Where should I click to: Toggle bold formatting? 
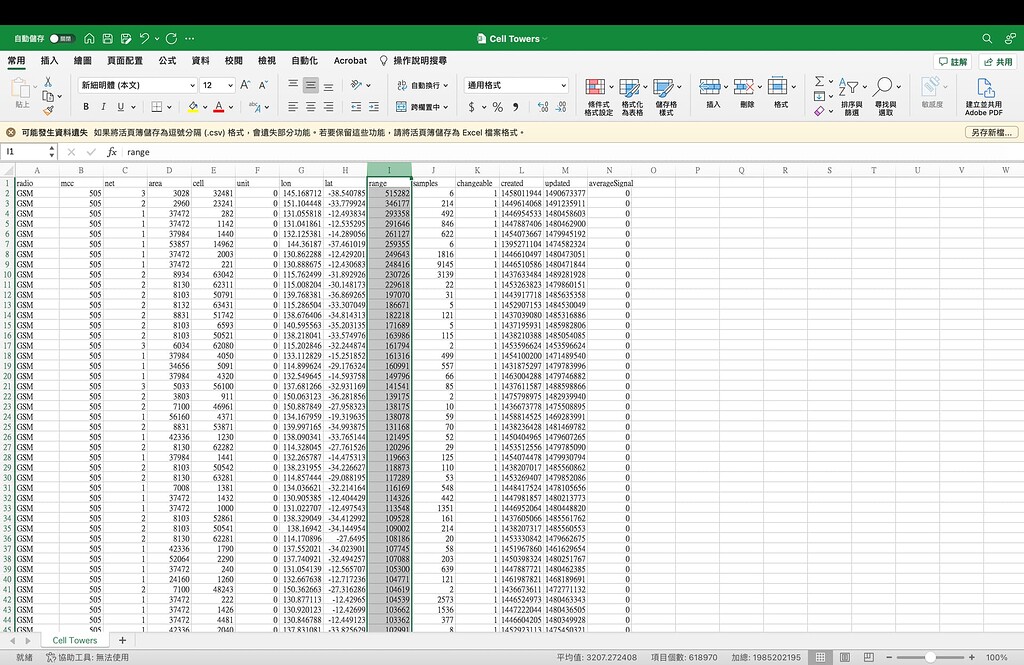click(87, 107)
